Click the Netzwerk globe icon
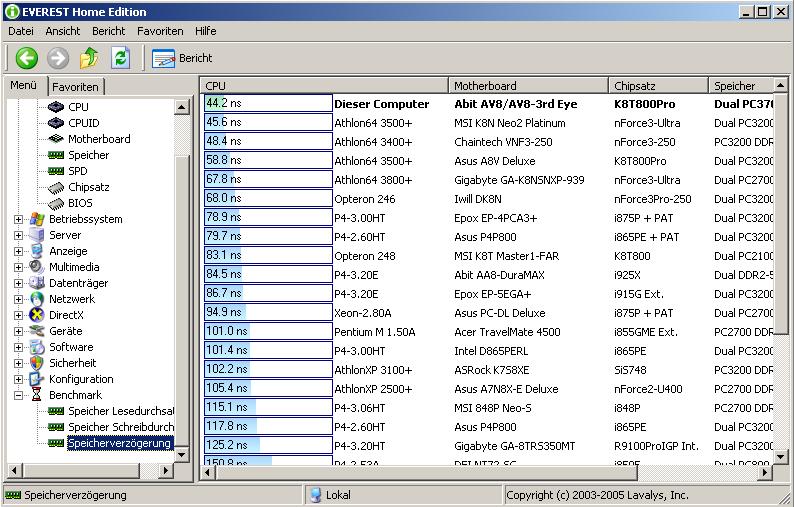The image size is (794, 507). pyautogui.click(x=36, y=299)
